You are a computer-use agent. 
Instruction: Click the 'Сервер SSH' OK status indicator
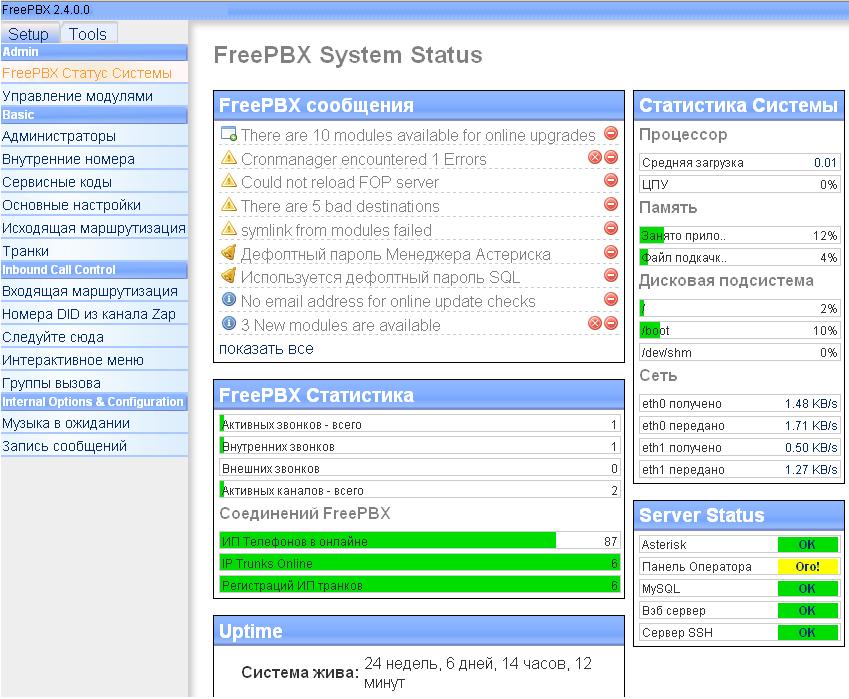point(807,632)
